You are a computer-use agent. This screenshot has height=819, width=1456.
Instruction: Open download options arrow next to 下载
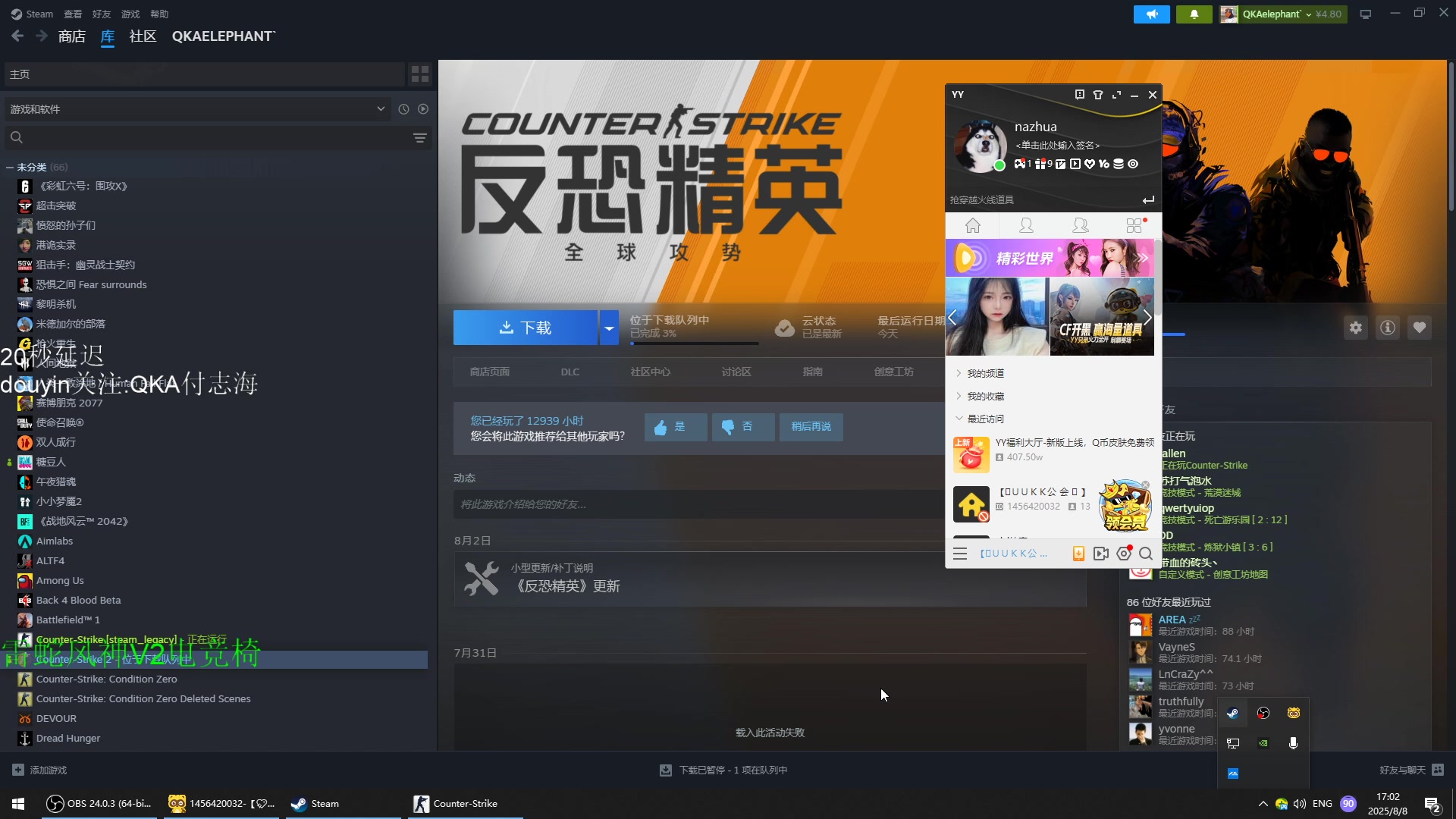[x=609, y=328]
